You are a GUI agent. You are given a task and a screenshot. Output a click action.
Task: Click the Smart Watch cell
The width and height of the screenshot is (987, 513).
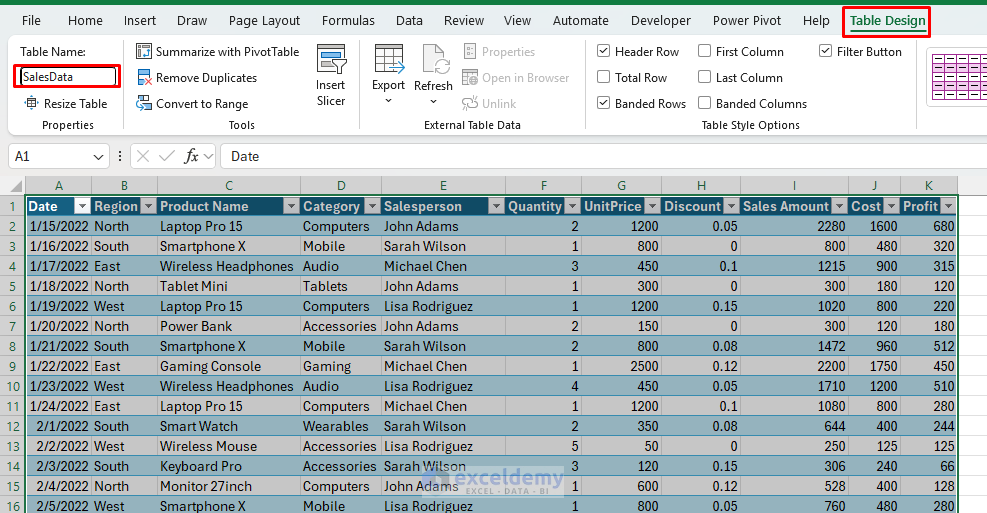pos(228,426)
